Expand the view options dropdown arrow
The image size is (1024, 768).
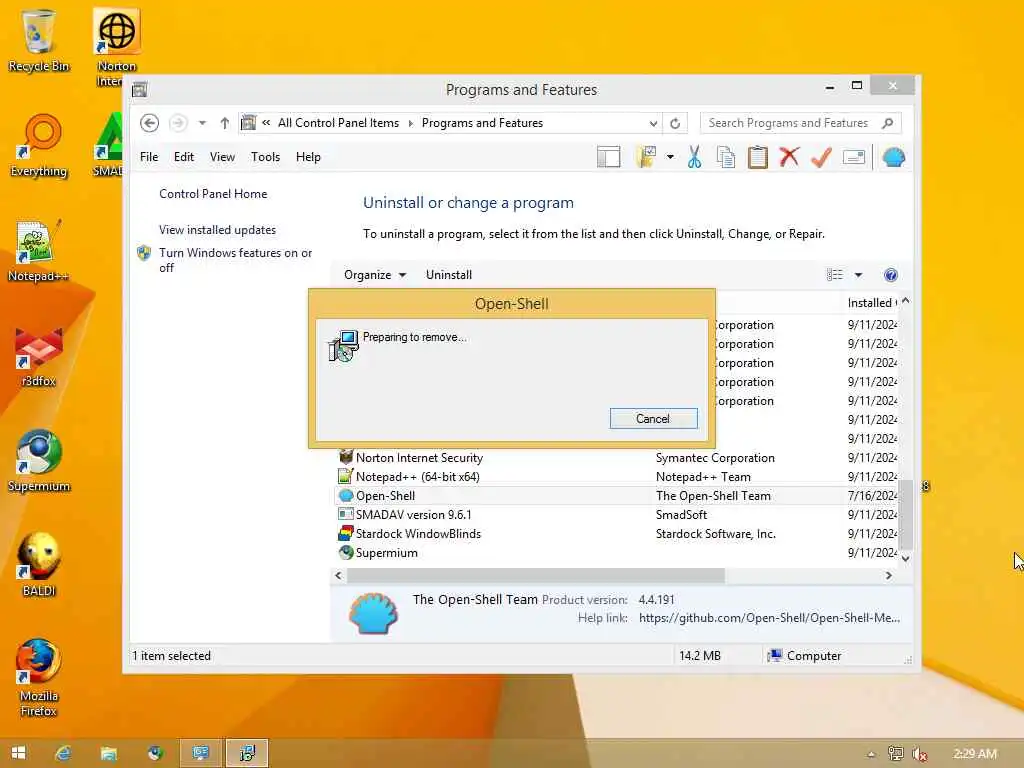pyautogui.click(x=858, y=275)
